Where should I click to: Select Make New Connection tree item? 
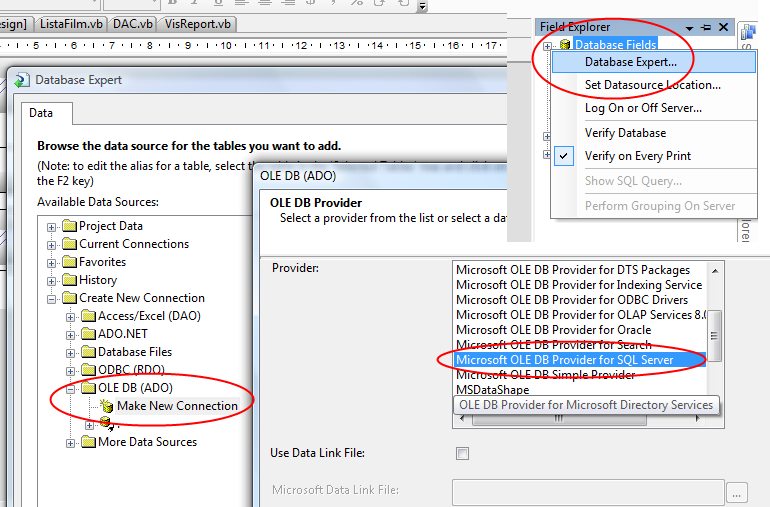(177, 406)
